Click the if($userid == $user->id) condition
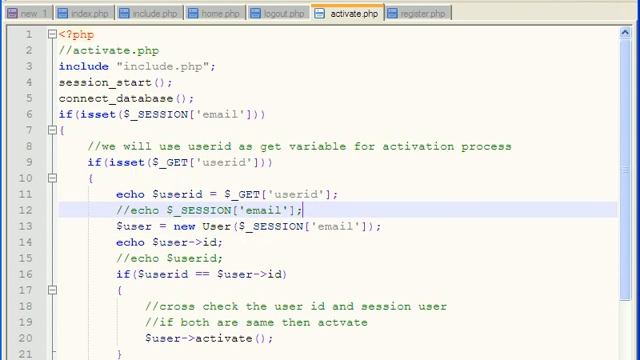This screenshot has width=640, height=360. point(202,274)
